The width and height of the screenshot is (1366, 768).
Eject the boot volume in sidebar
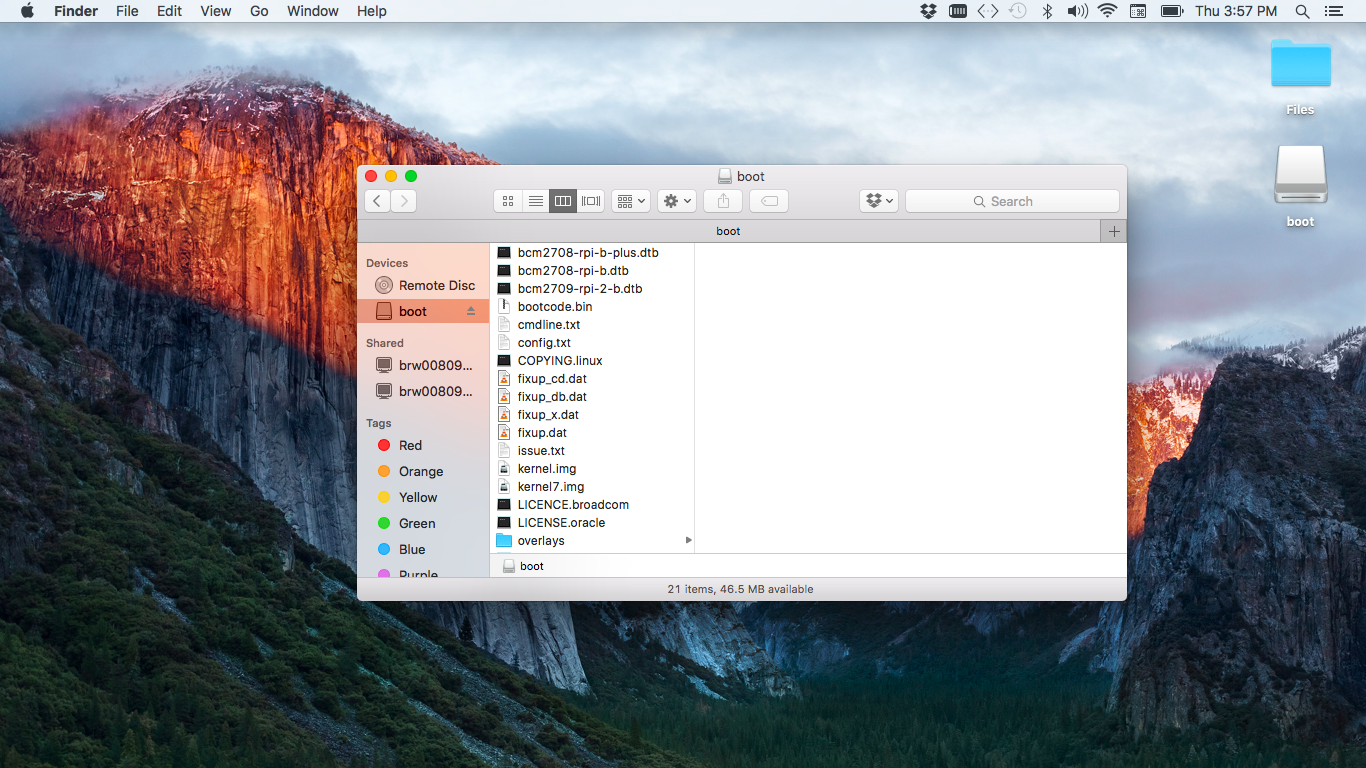471,311
